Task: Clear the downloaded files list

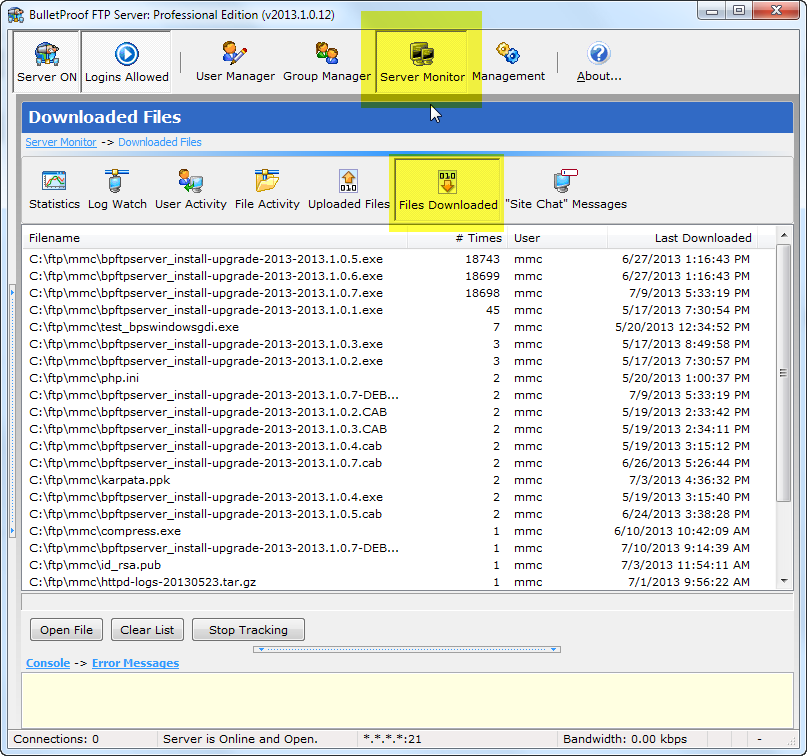Action: pyautogui.click(x=147, y=630)
